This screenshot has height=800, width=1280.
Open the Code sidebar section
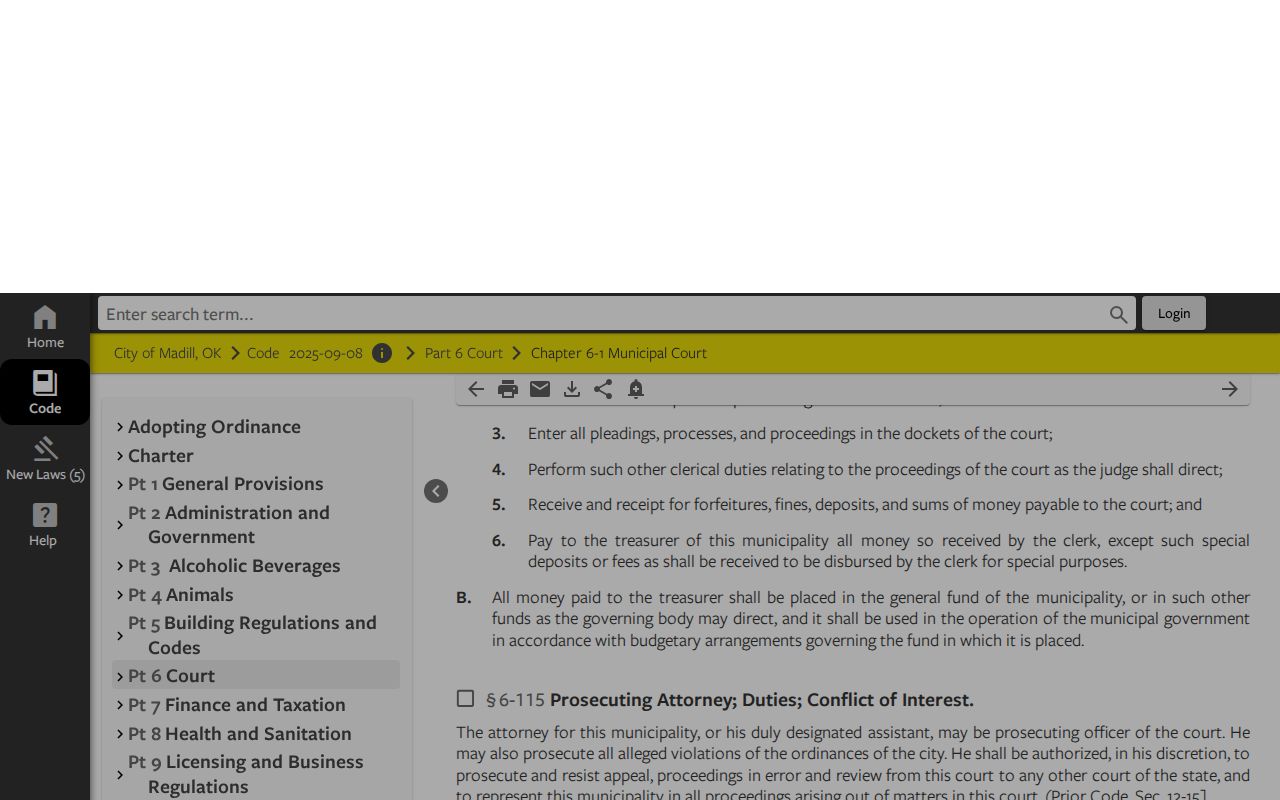[45, 392]
